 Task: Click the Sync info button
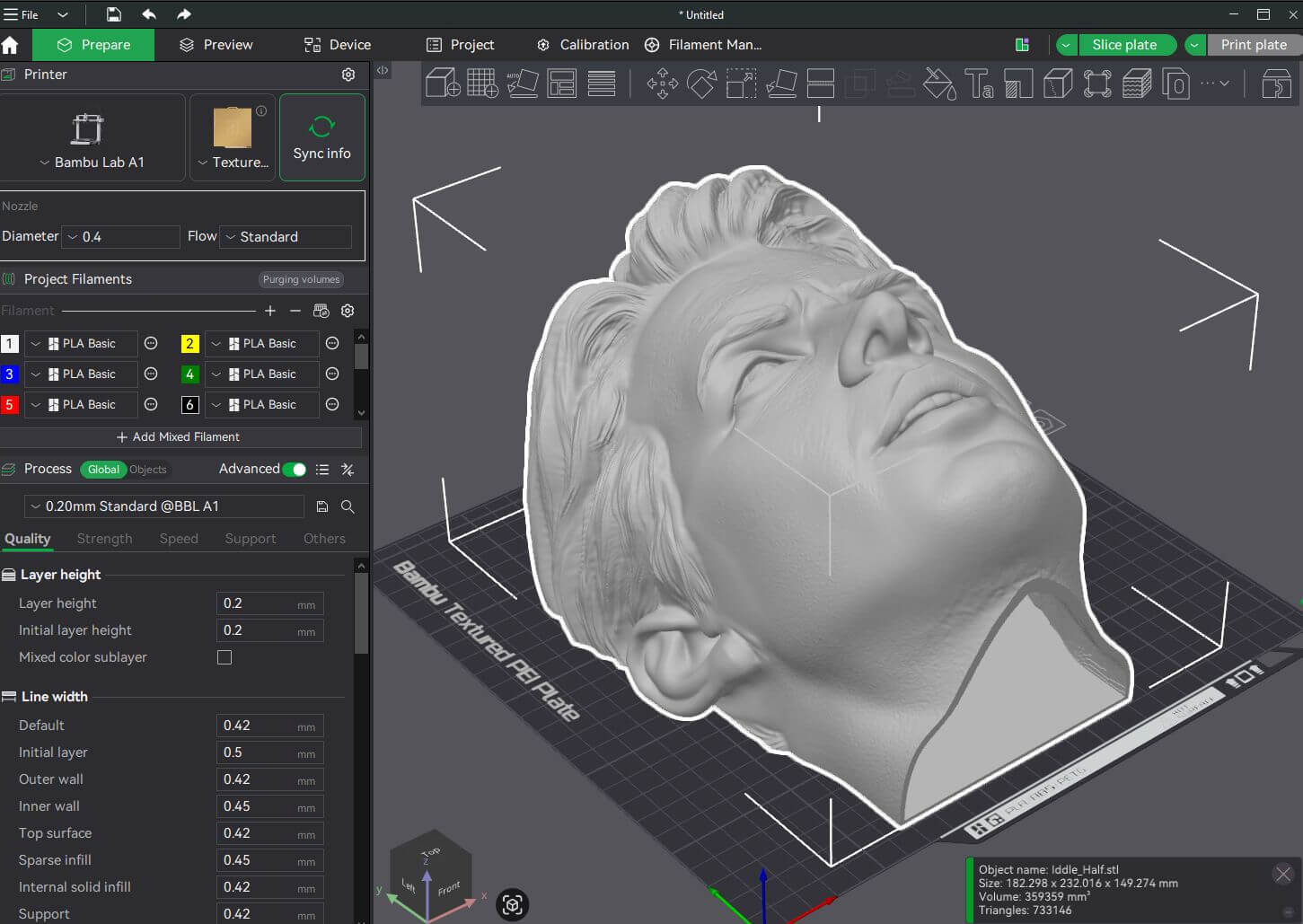[322, 137]
